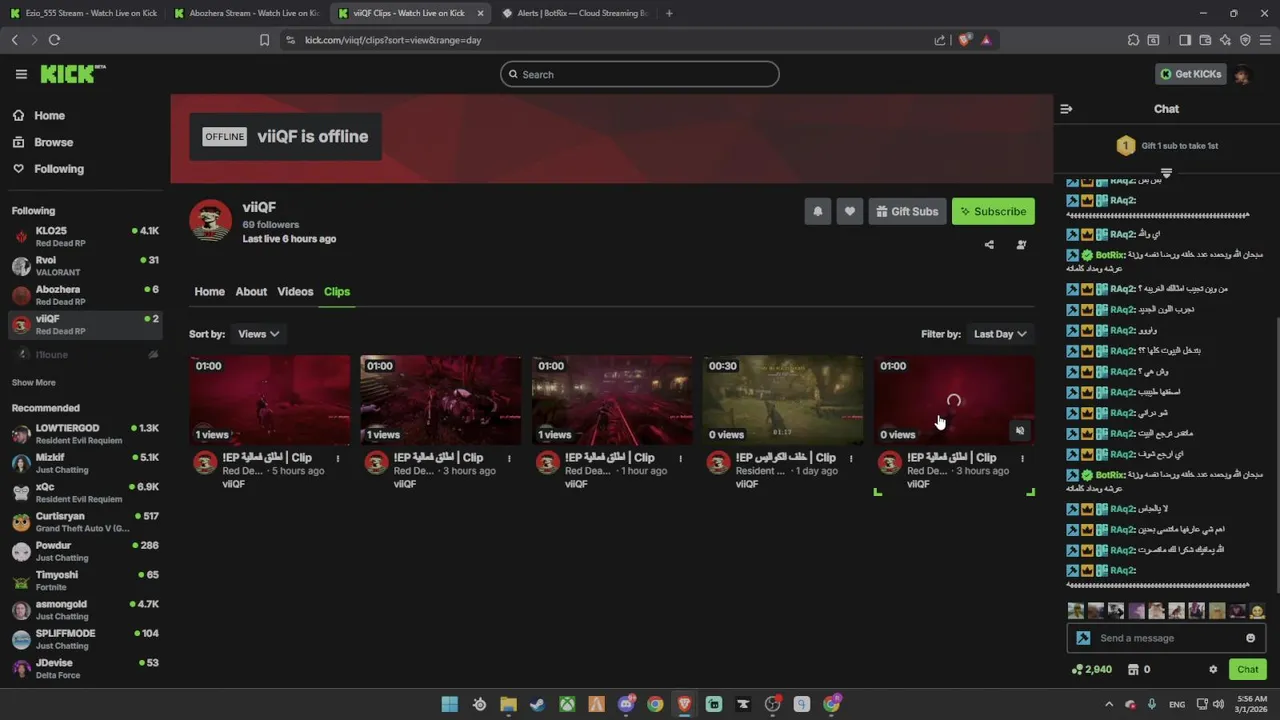The width and height of the screenshot is (1280, 720).
Task: Click the 2,940 channel points balance
Action: tap(1091, 670)
